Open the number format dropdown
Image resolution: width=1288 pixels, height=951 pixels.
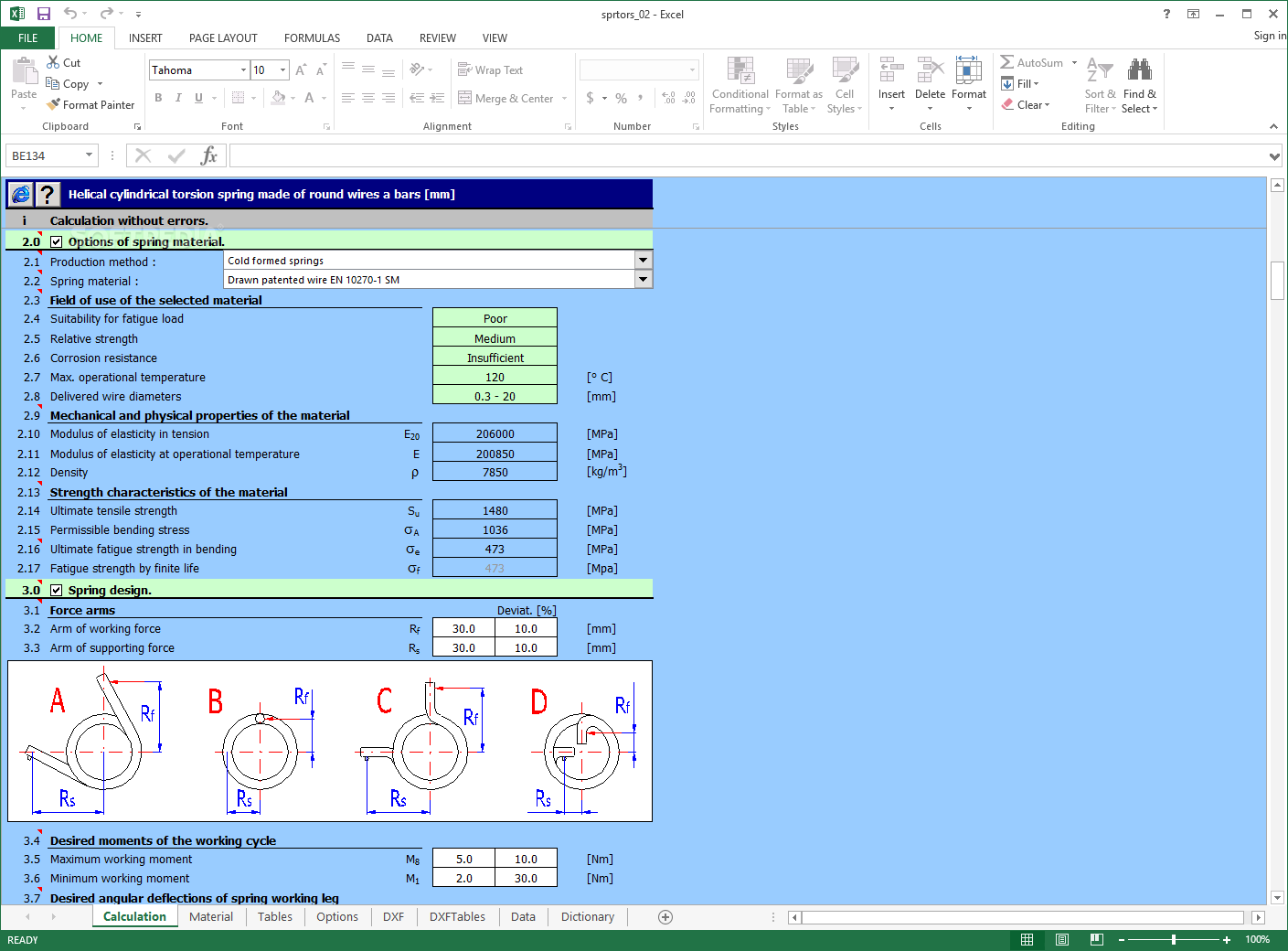pos(692,69)
